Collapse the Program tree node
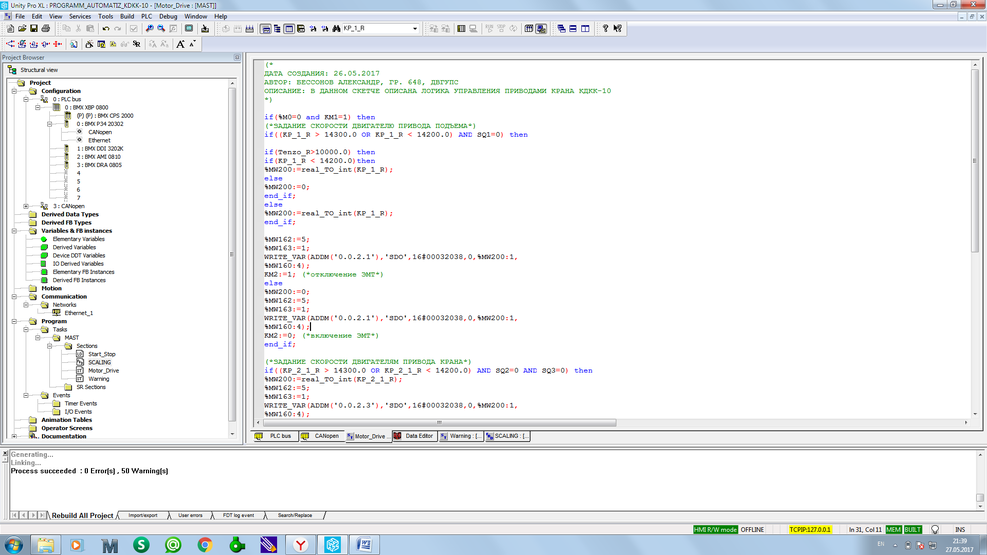Screen dimensions: 987x555 pos(14,321)
